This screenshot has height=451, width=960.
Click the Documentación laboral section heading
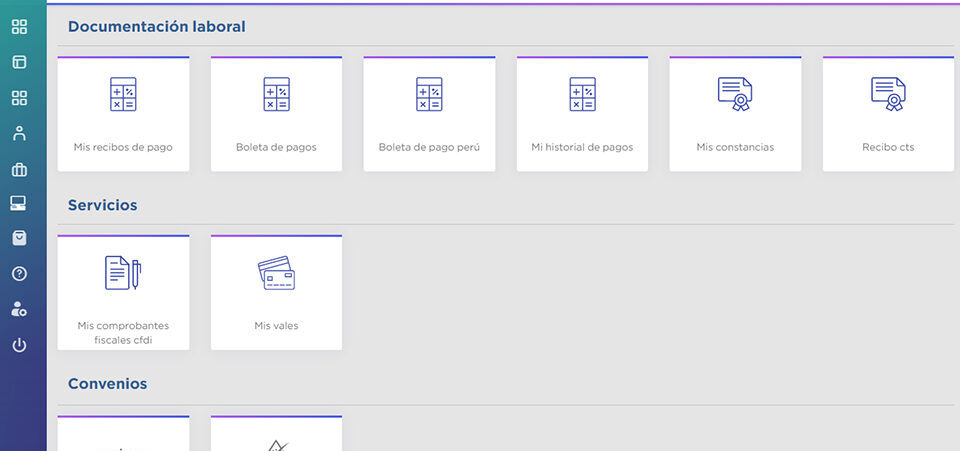[156, 27]
